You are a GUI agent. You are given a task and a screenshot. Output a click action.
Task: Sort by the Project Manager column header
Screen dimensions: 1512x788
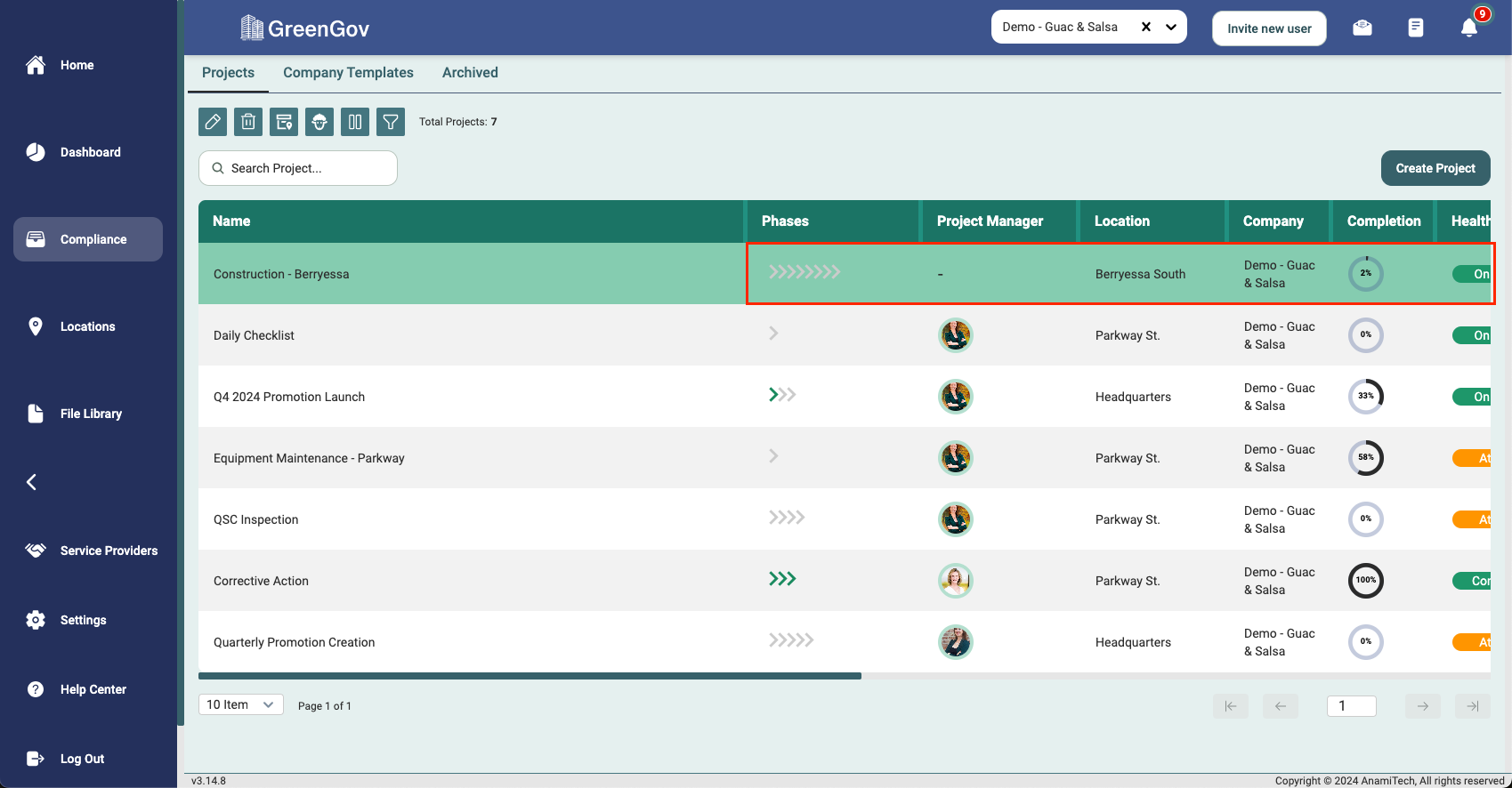pyautogui.click(x=999, y=221)
